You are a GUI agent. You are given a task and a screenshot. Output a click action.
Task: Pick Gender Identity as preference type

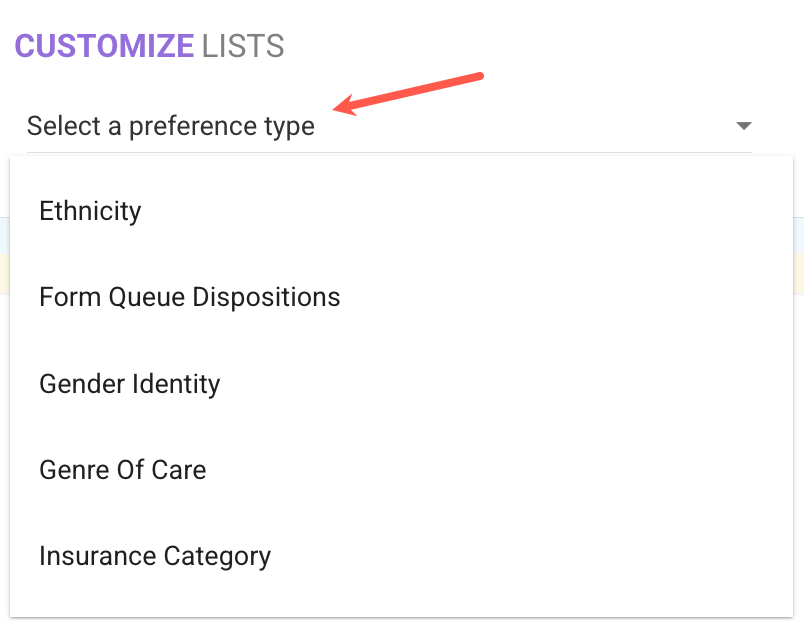(x=129, y=384)
